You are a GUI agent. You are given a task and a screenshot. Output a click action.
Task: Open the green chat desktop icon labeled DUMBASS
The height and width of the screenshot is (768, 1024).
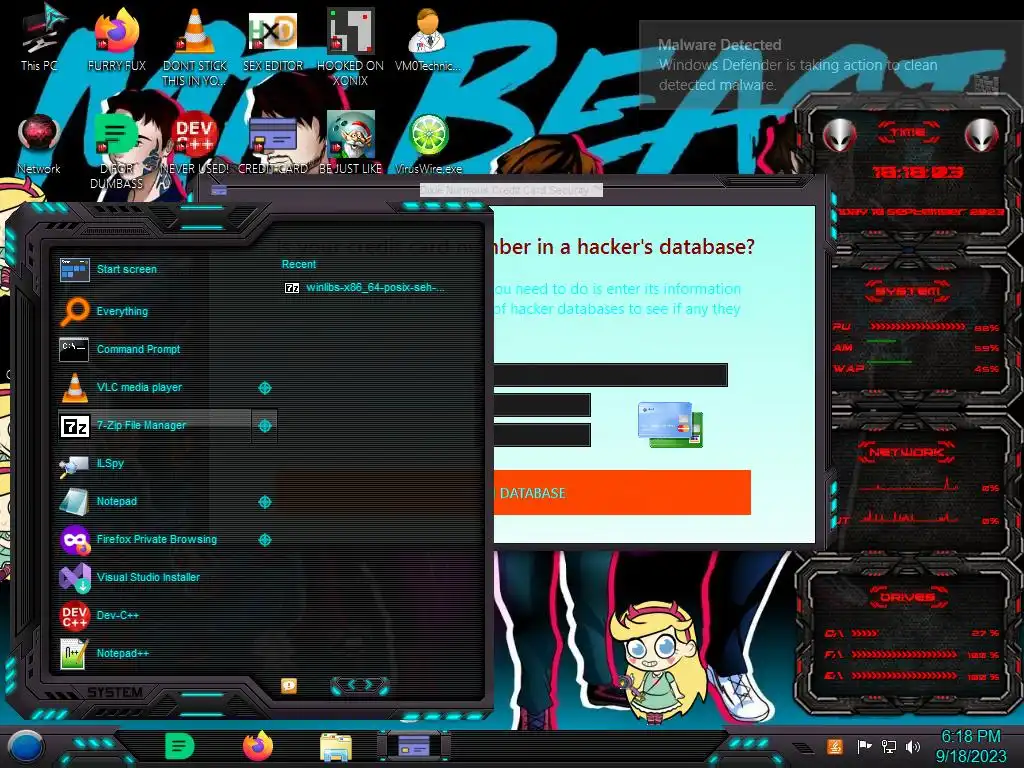click(x=116, y=150)
